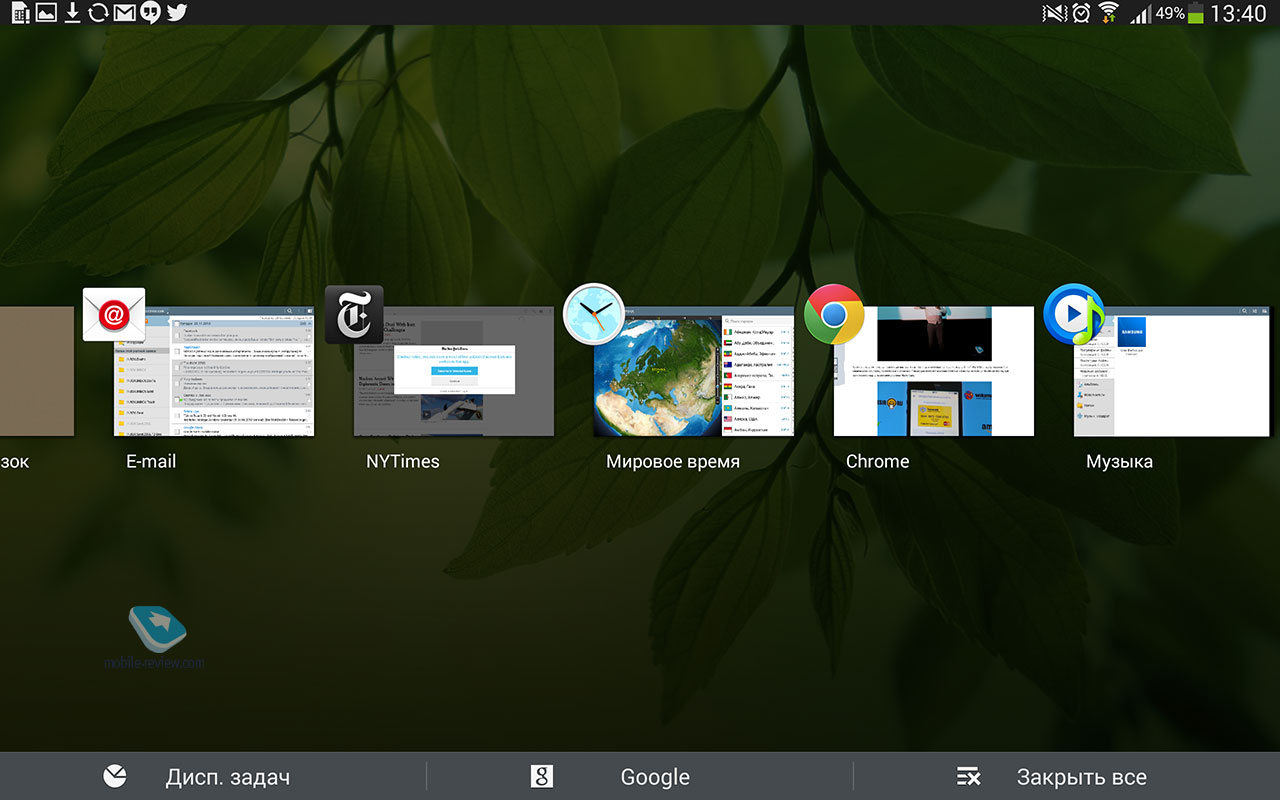Tap the sync notification icon
Screen dimensions: 1280x800
(x=98, y=13)
